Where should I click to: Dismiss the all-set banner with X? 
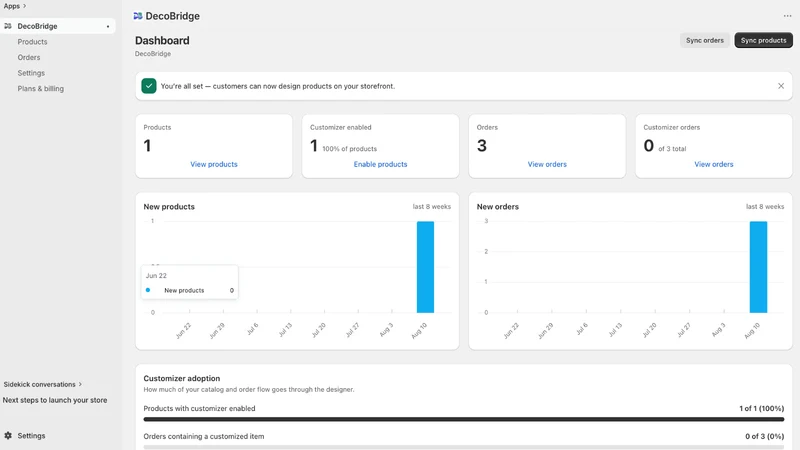[781, 86]
